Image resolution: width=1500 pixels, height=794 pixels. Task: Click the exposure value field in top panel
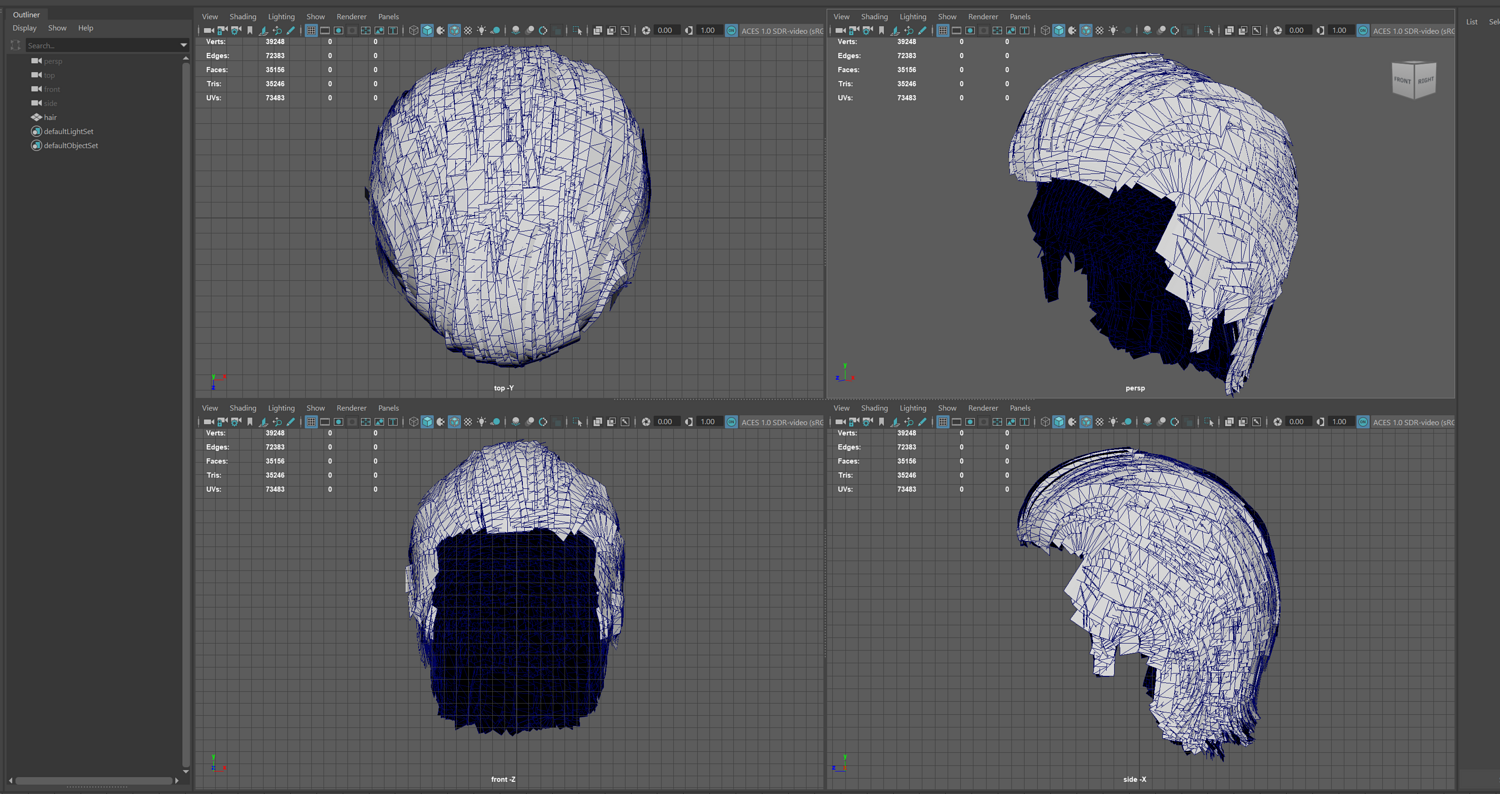coord(667,31)
